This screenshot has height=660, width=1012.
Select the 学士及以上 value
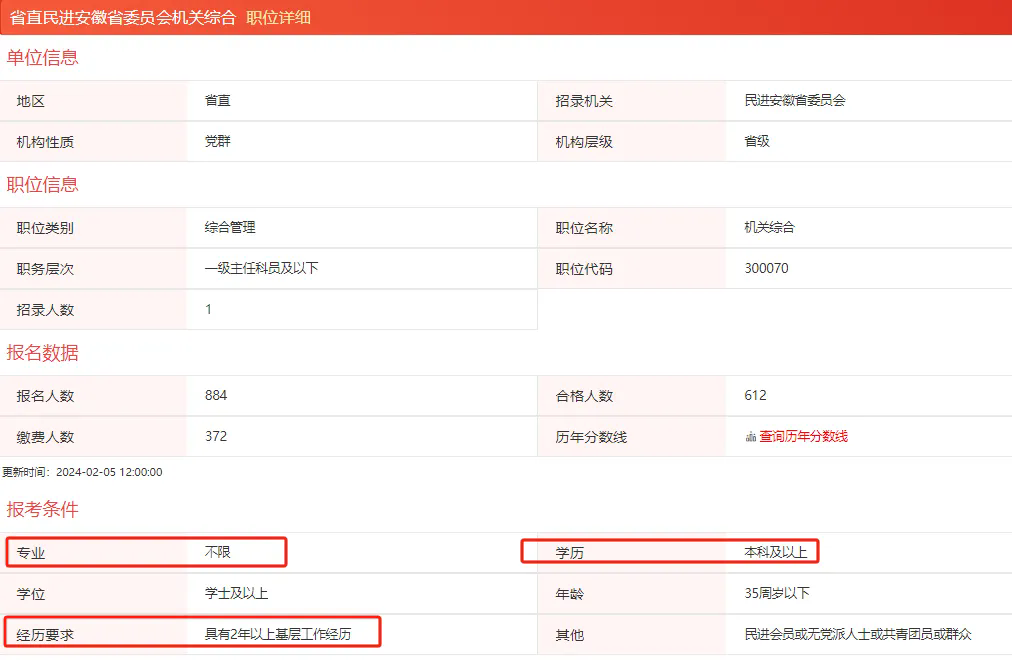point(236,594)
